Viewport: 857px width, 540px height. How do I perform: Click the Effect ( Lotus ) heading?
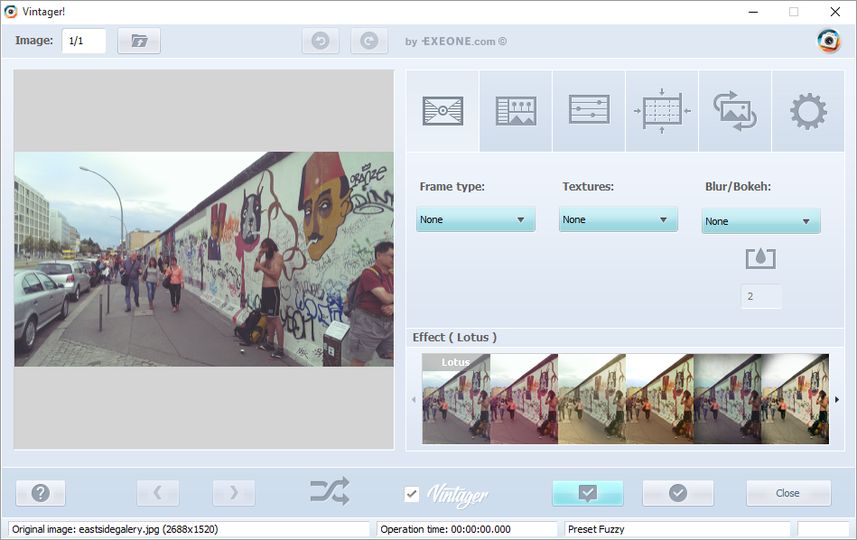[x=455, y=337]
